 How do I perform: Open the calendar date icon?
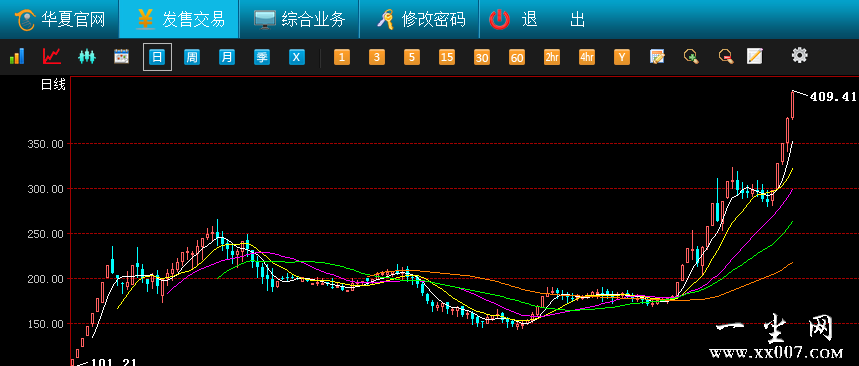[x=122, y=56]
